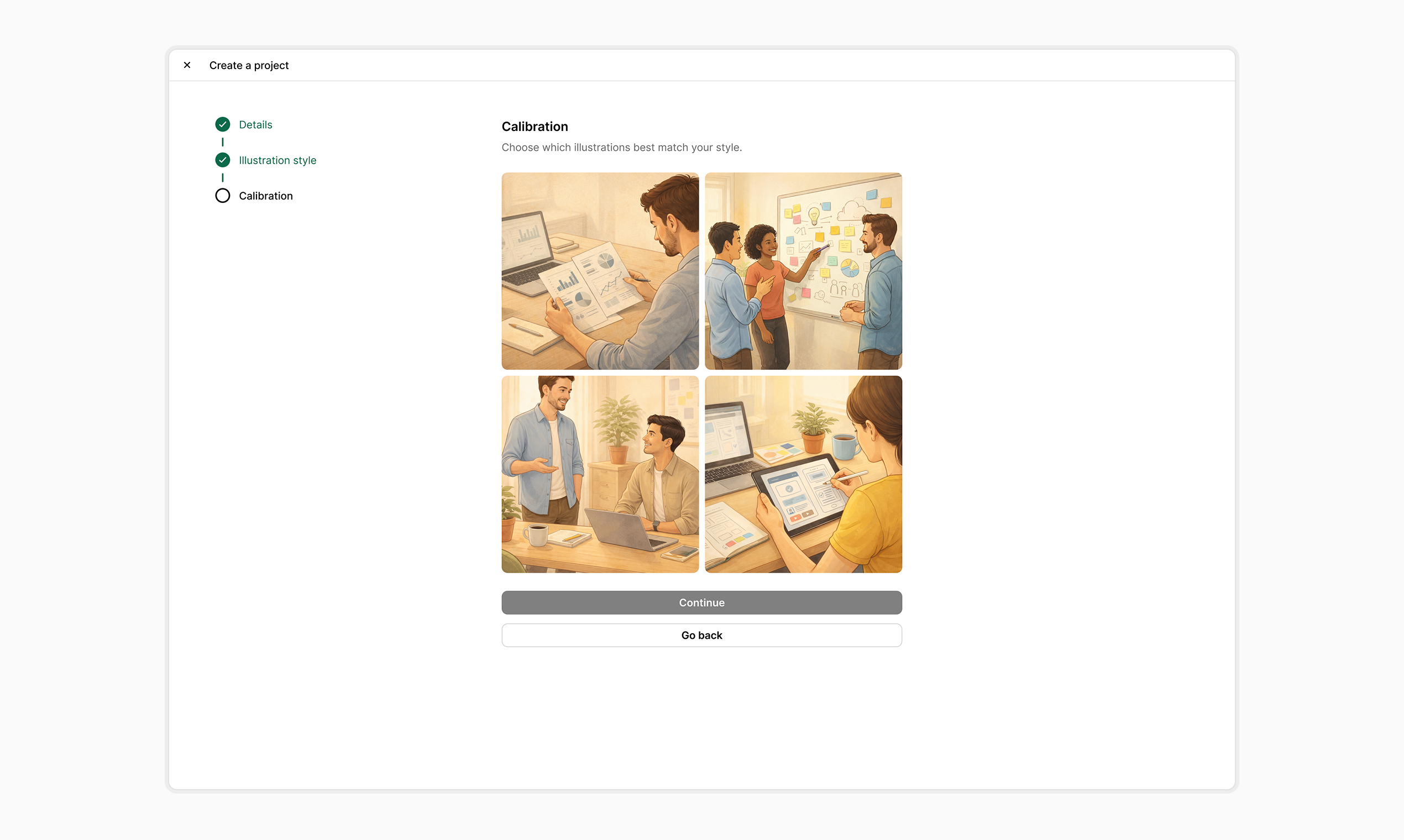Close the Create a project dialog

[187, 65]
